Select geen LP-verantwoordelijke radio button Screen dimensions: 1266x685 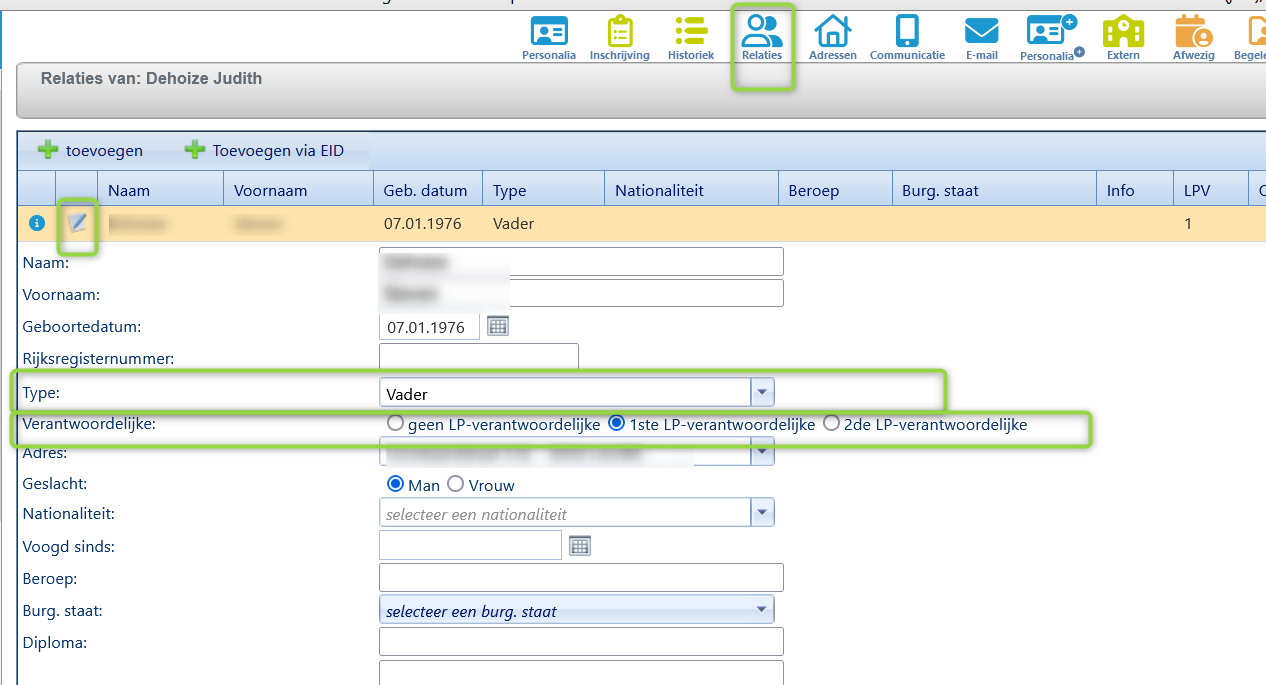click(x=396, y=424)
